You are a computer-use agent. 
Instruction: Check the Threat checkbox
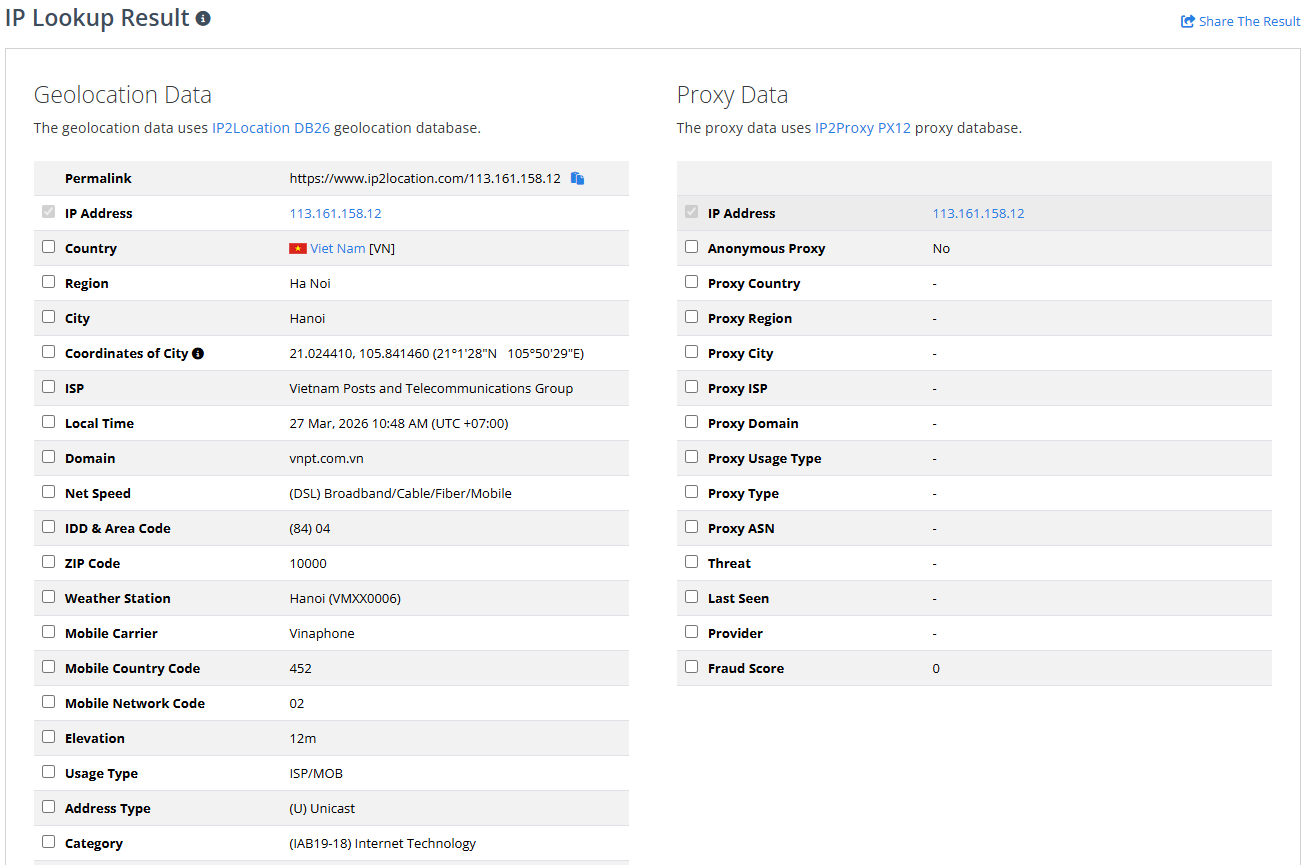(x=691, y=561)
